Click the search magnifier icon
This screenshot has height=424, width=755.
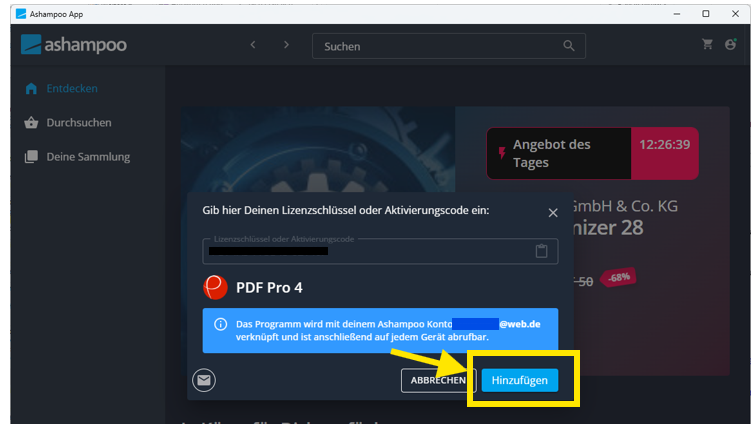[569, 46]
